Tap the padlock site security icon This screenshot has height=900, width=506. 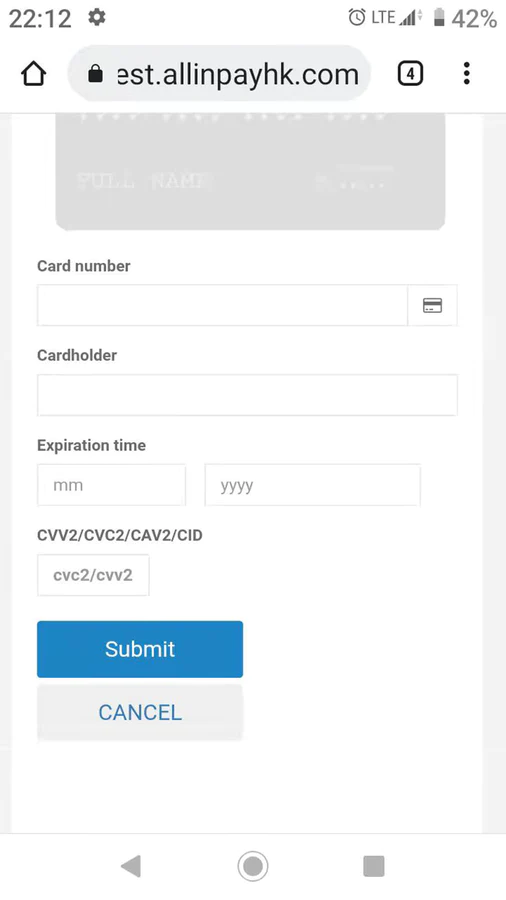pos(95,73)
